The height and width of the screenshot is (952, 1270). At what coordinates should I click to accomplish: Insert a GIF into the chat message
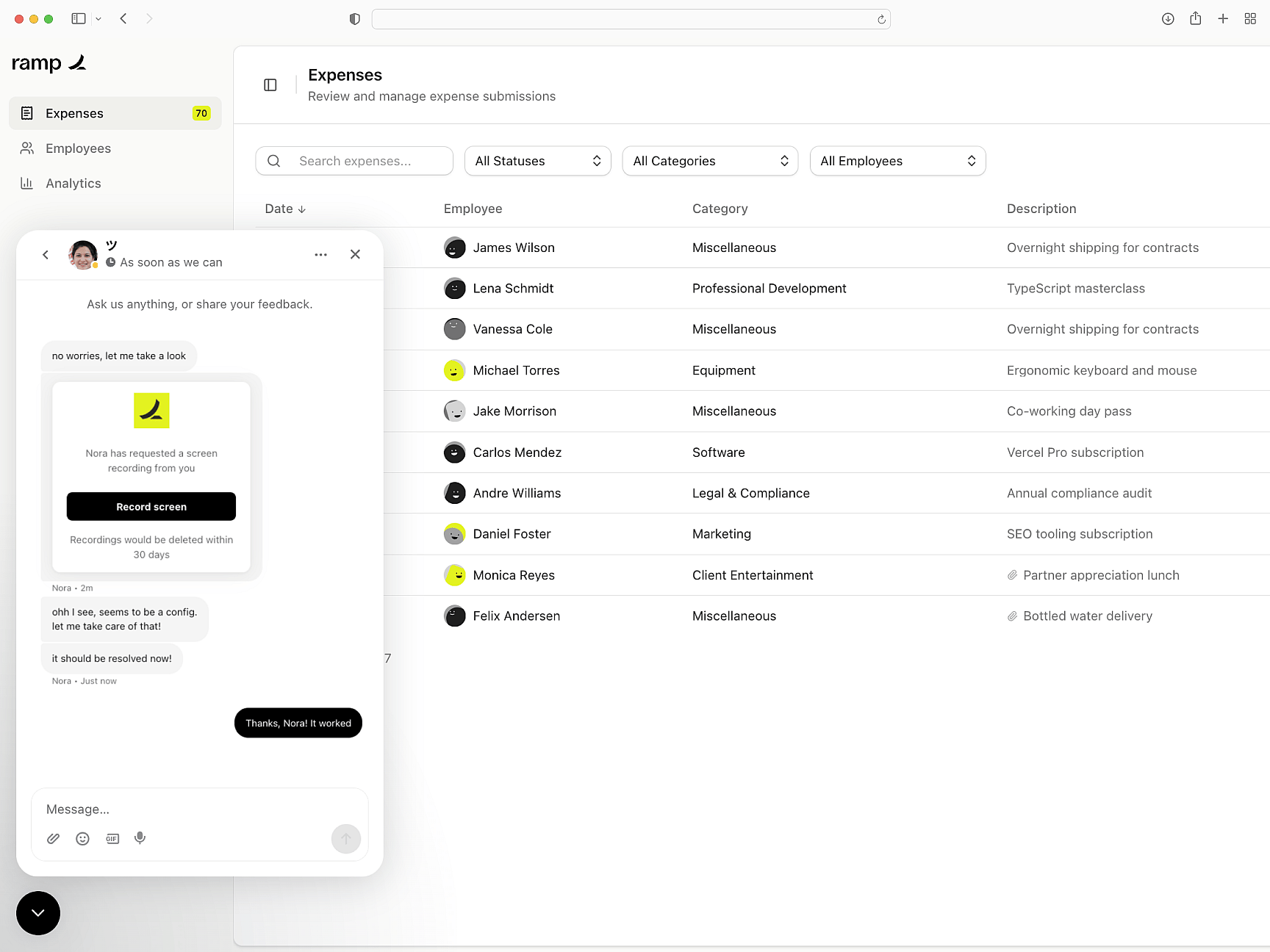(112, 838)
